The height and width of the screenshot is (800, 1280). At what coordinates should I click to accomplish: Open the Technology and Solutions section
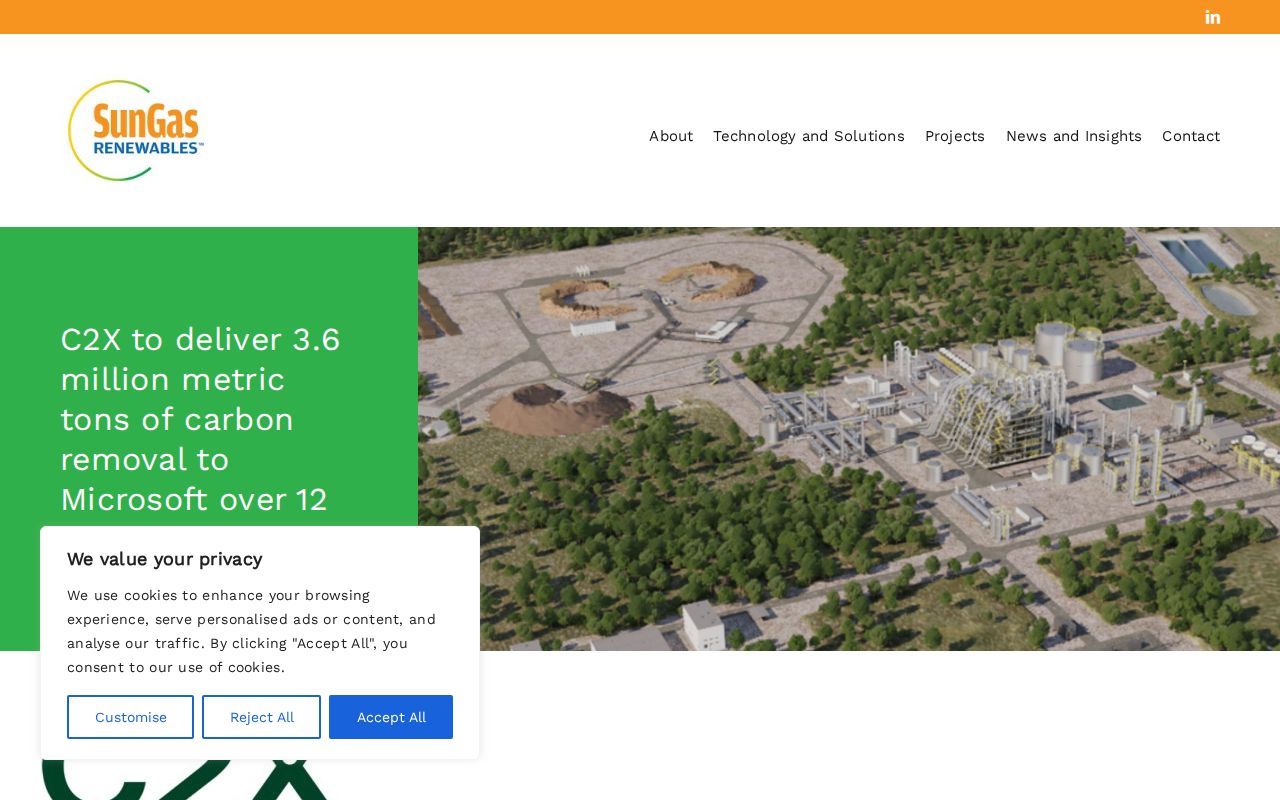(x=808, y=136)
